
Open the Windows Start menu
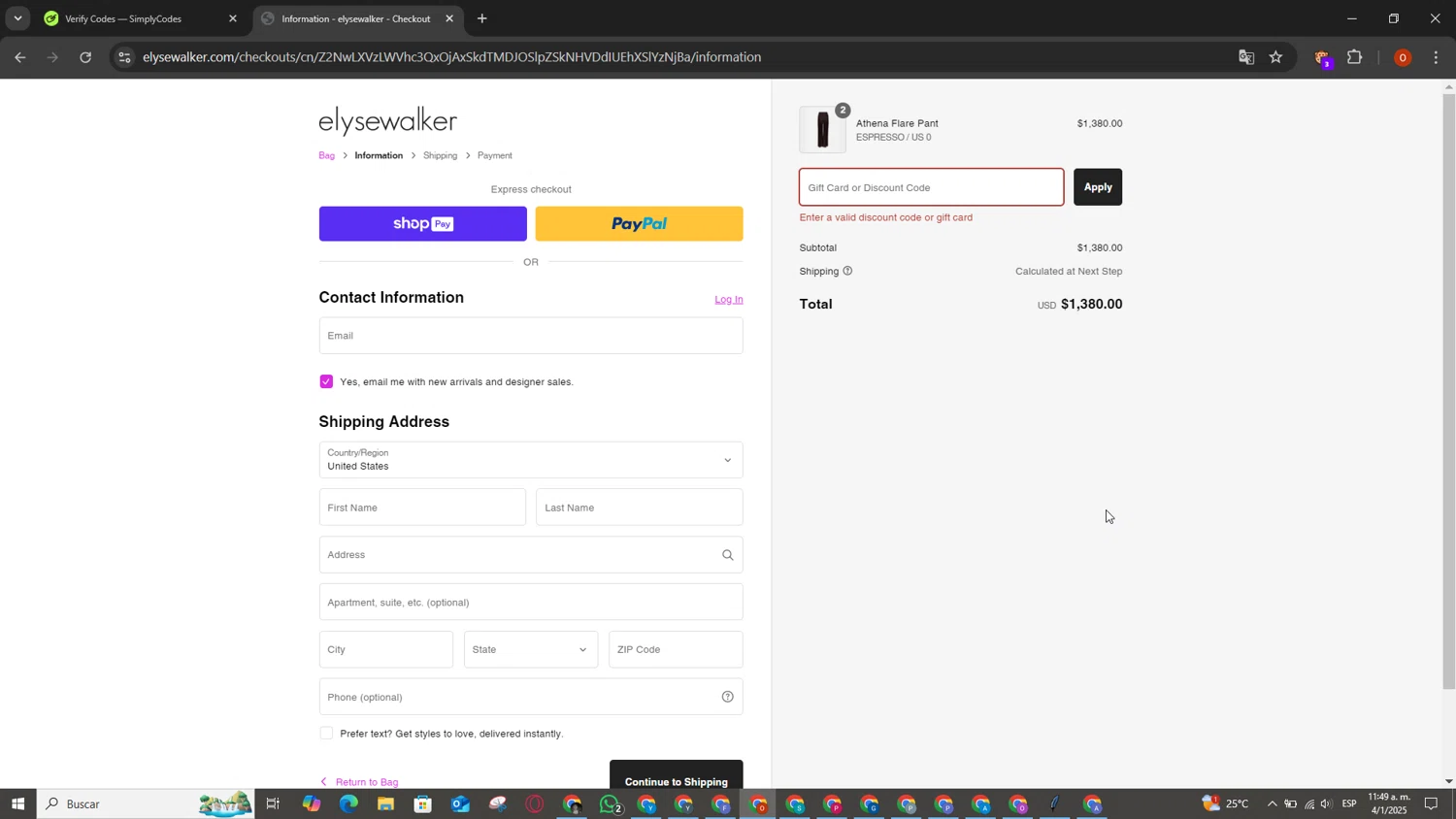click(17, 803)
